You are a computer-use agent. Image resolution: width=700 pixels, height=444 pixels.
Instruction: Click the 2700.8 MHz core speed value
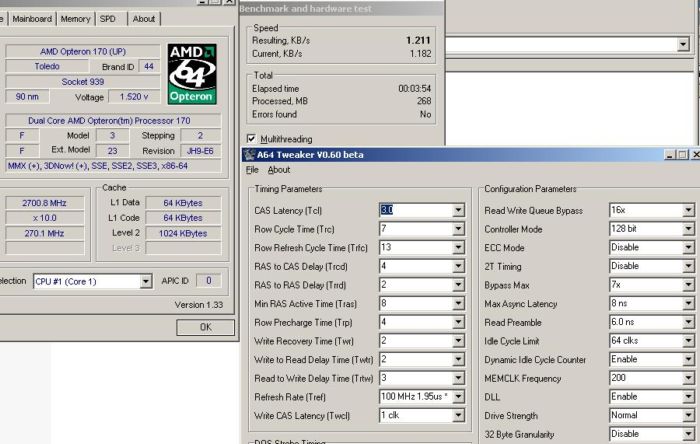pos(44,203)
